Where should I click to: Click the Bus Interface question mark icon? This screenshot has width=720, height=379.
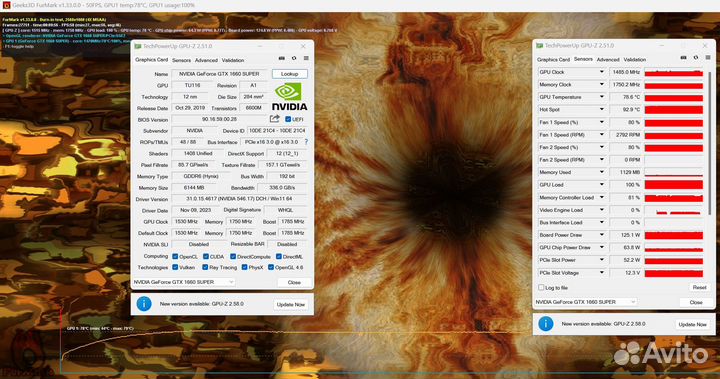(x=306, y=142)
